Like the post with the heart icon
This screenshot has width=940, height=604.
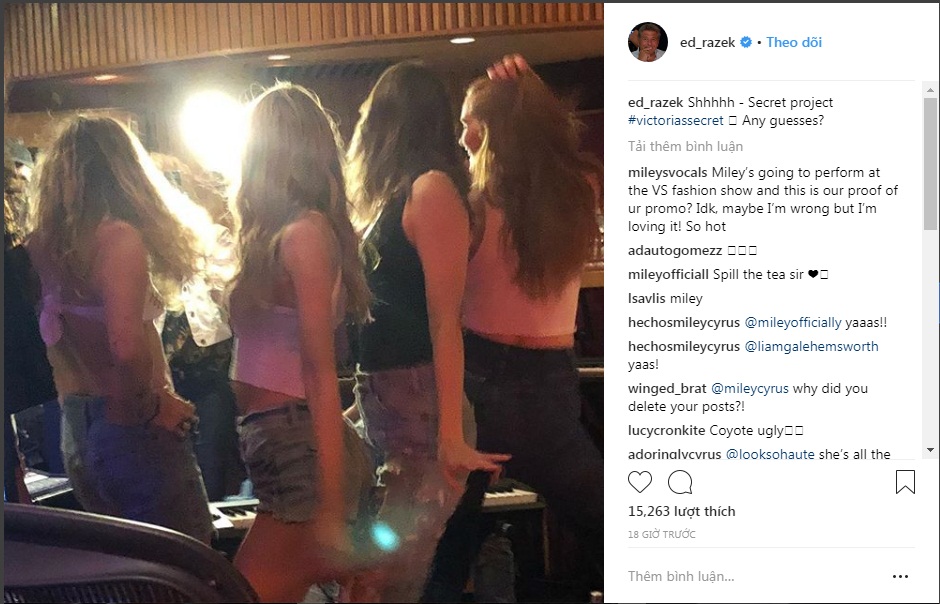[640, 482]
